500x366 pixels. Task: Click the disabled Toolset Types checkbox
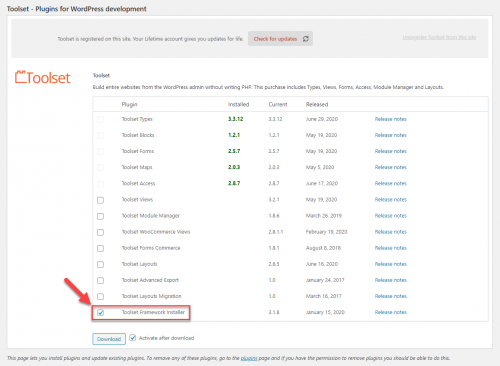tap(100, 119)
